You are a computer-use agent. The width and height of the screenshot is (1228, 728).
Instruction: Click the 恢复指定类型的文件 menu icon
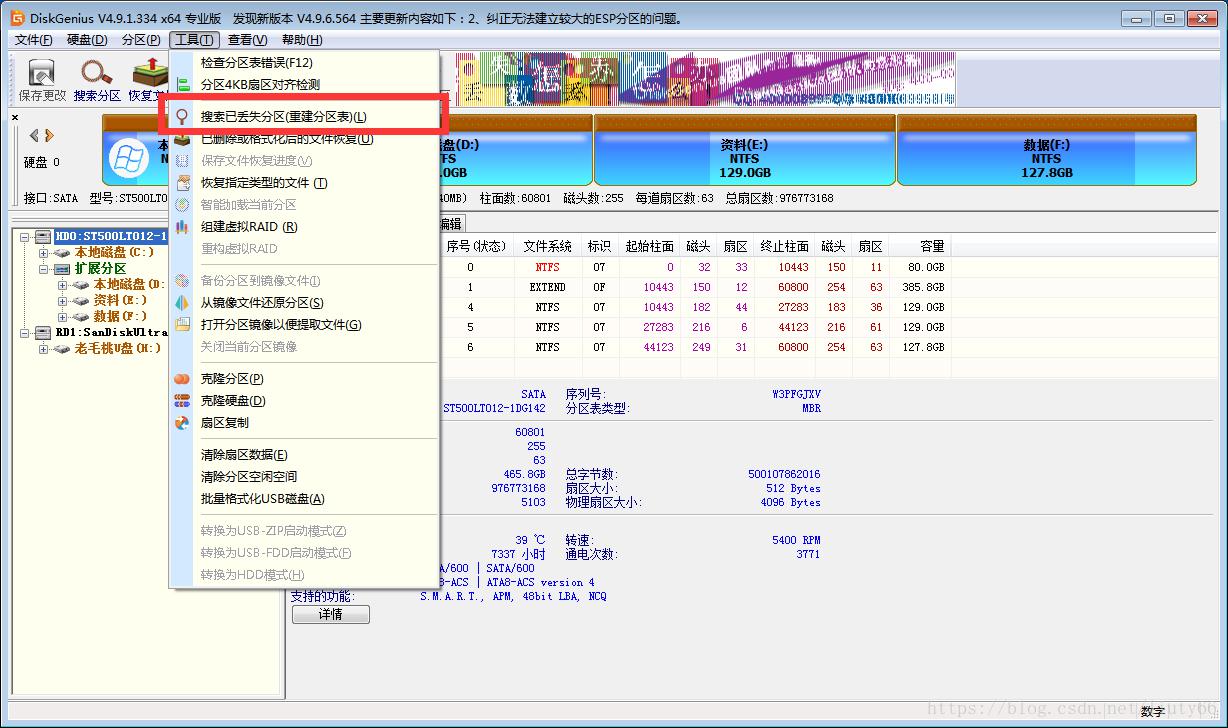coord(182,183)
